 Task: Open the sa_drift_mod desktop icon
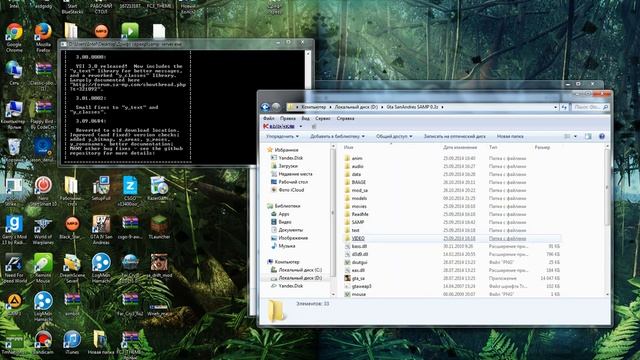tap(159, 265)
